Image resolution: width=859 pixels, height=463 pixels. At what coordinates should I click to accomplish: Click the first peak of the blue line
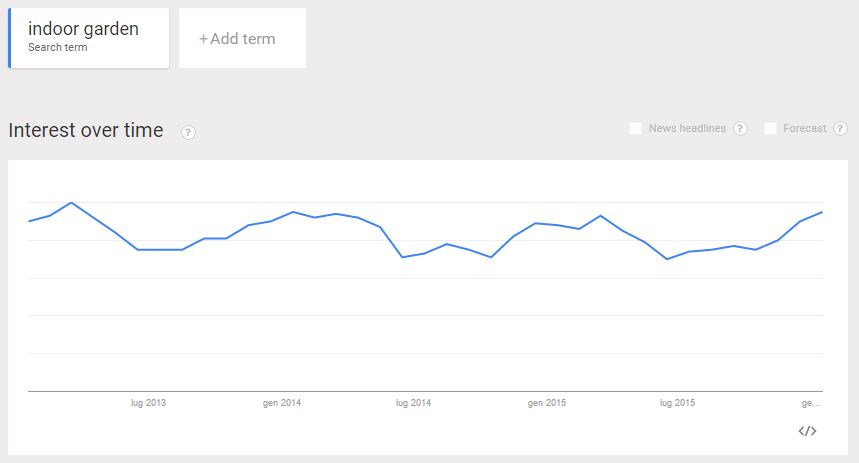(71, 203)
